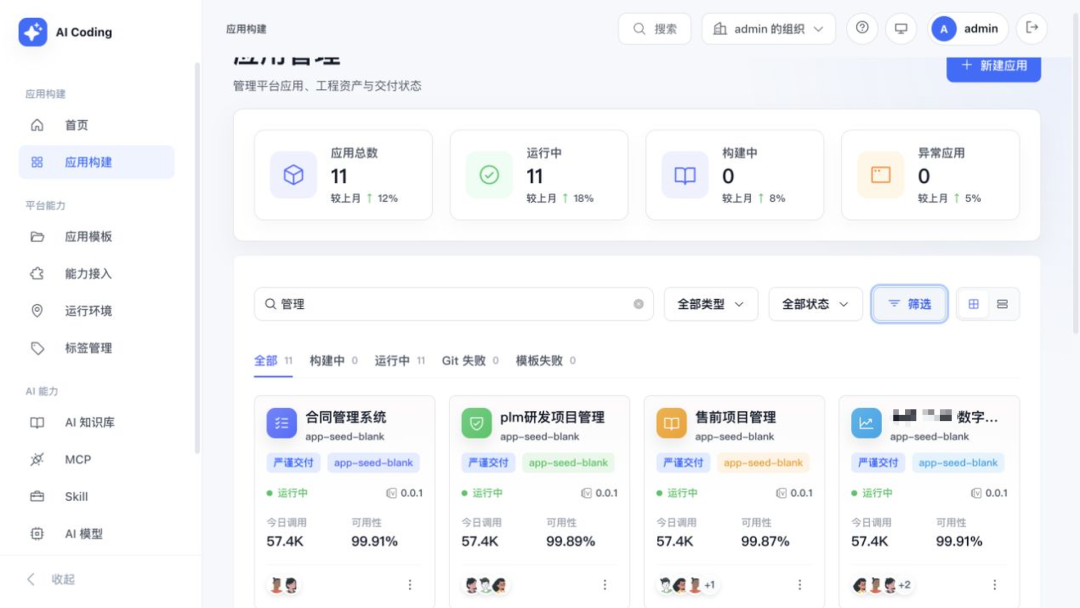Expand the 全部类型 dropdown
Screen dimensions: 1080x608
[711, 304]
